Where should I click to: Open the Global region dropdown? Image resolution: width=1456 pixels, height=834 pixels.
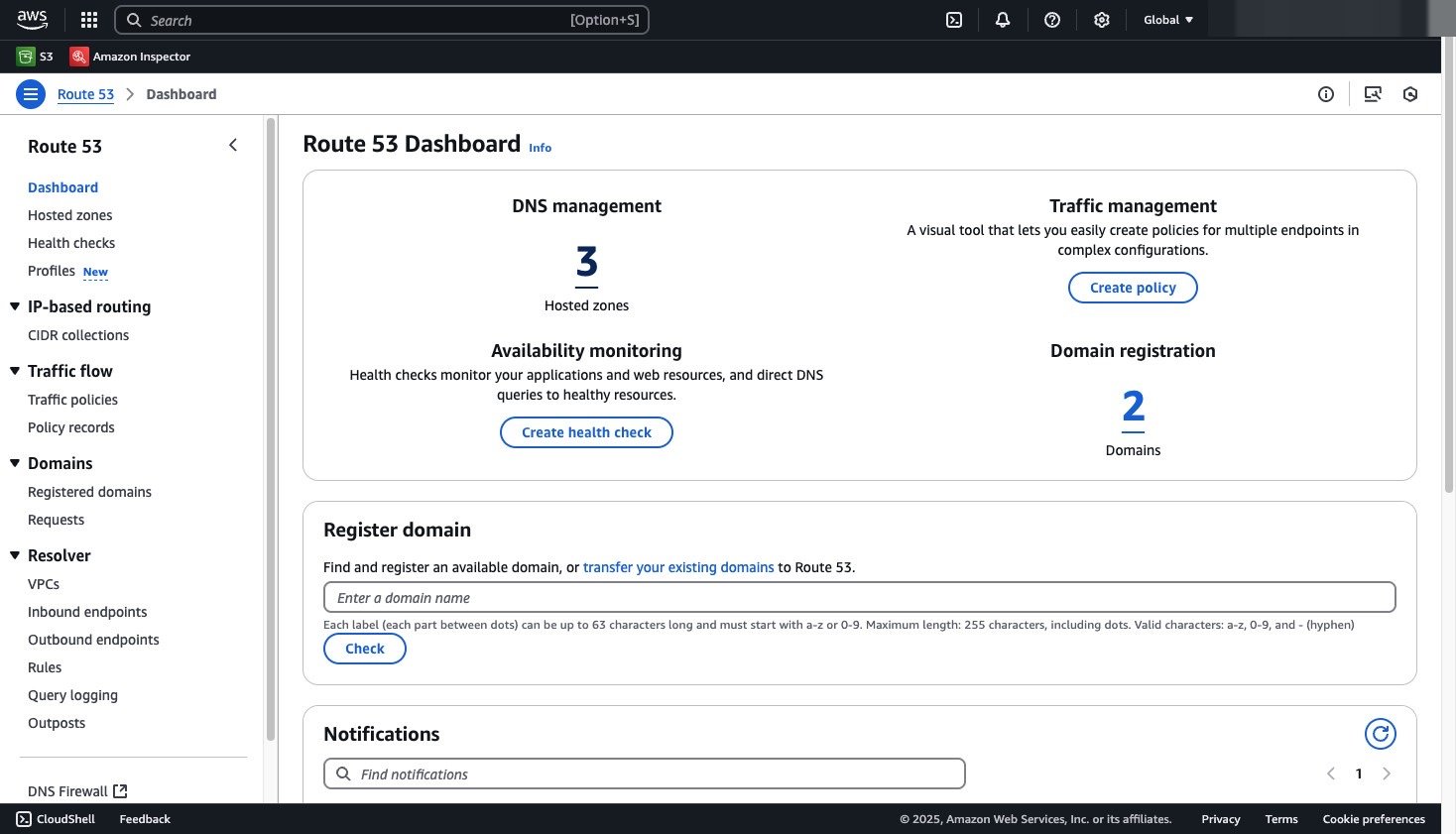1168,20
